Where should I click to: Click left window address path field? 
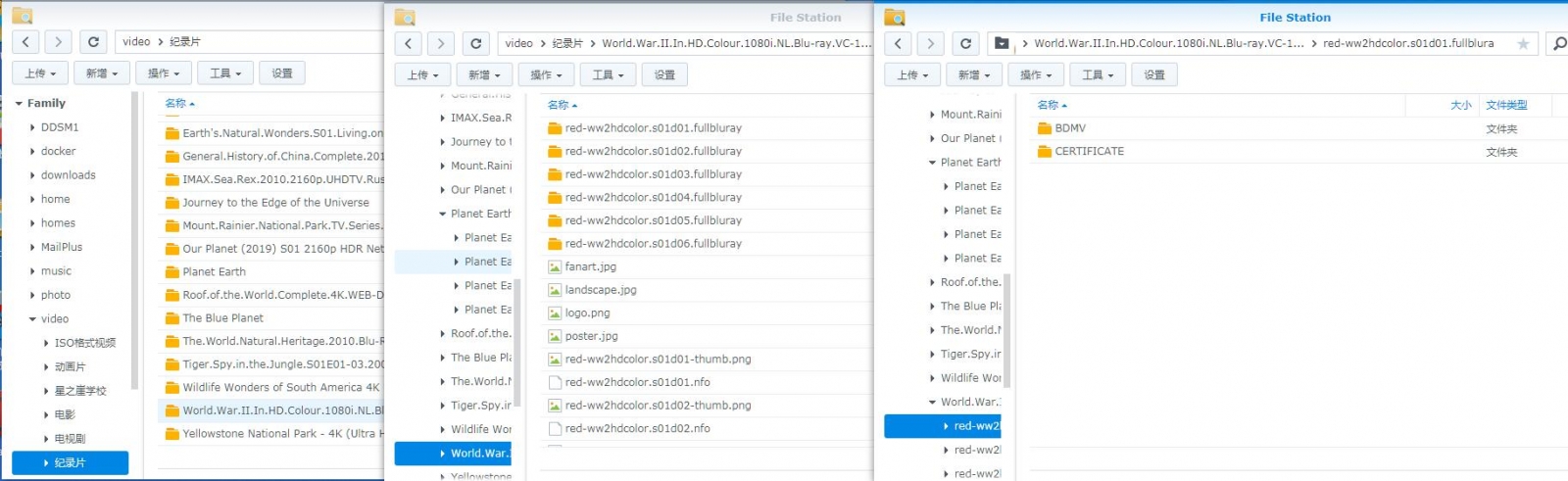tap(249, 42)
